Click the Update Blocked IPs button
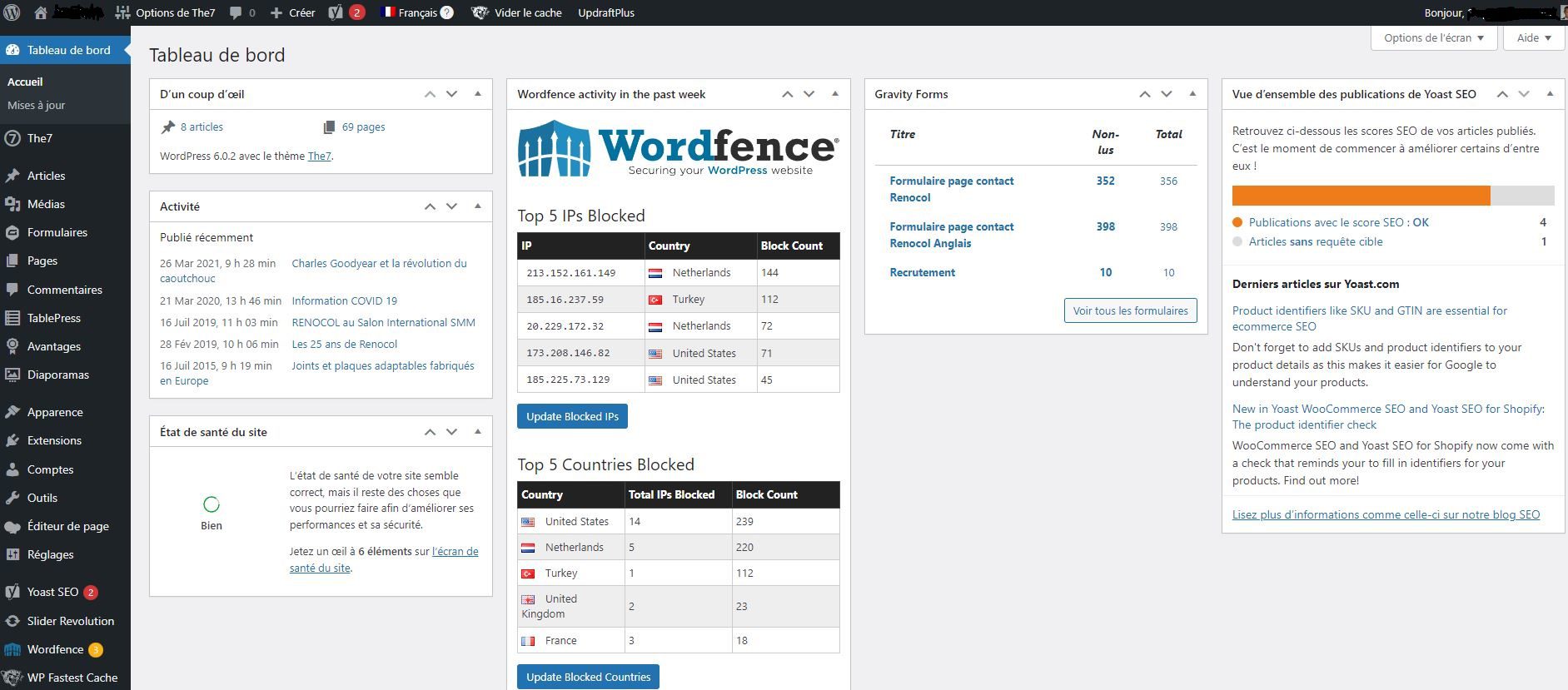The width and height of the screenshot is (1568, 690). click(572, 416)
